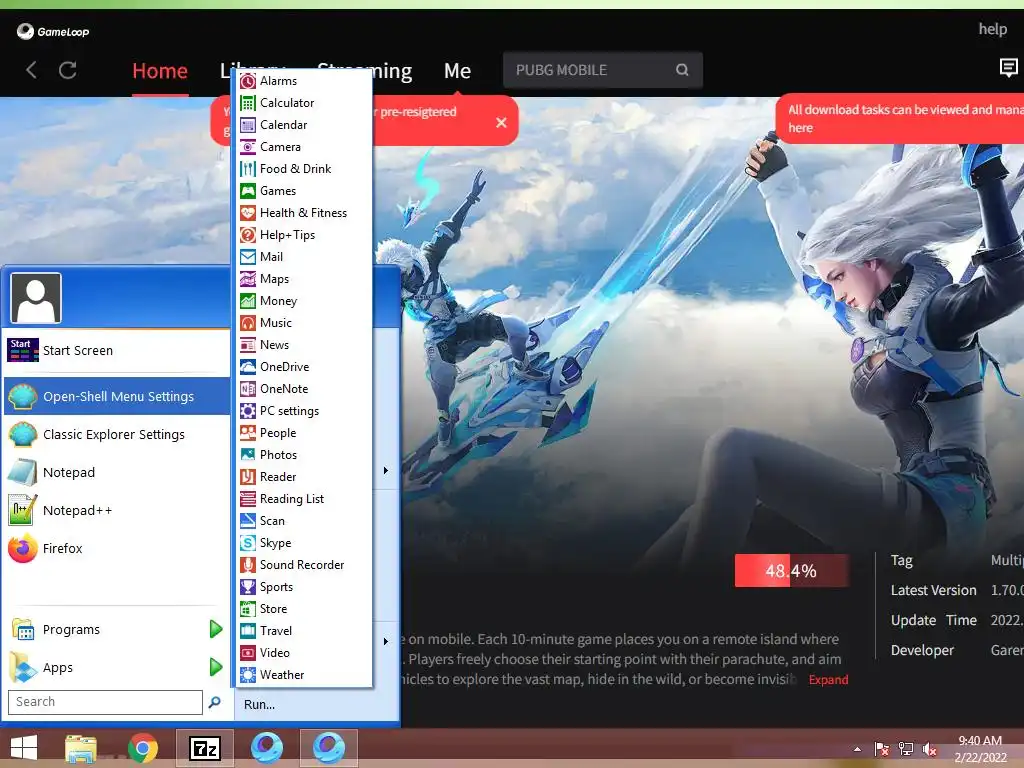This screenshot has height=768, width=1024.
Task: Click the Windows Start button
Action: pos(24,748)
